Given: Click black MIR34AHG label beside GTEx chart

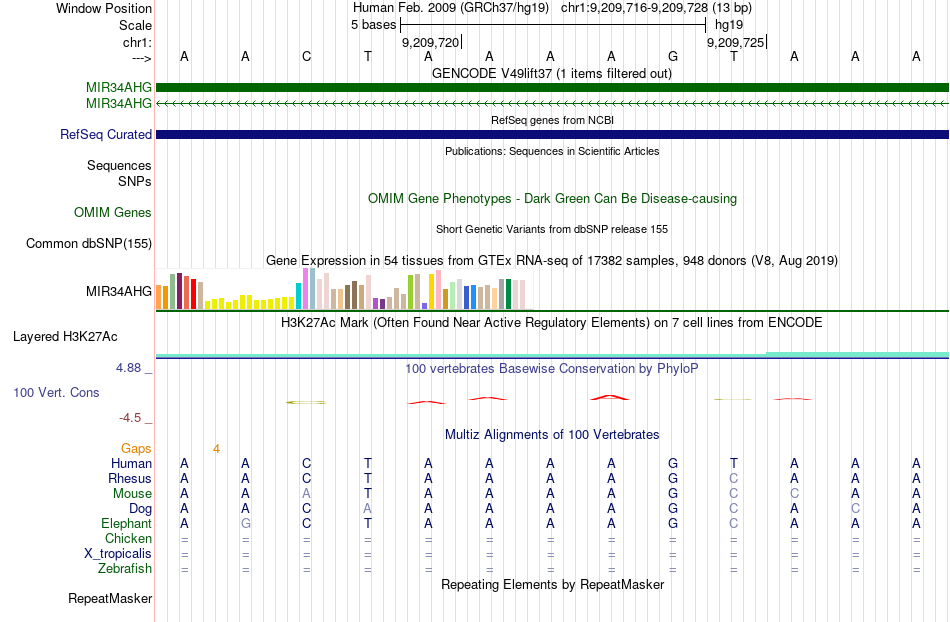Looking at the screenshot, I should point(119,291).
